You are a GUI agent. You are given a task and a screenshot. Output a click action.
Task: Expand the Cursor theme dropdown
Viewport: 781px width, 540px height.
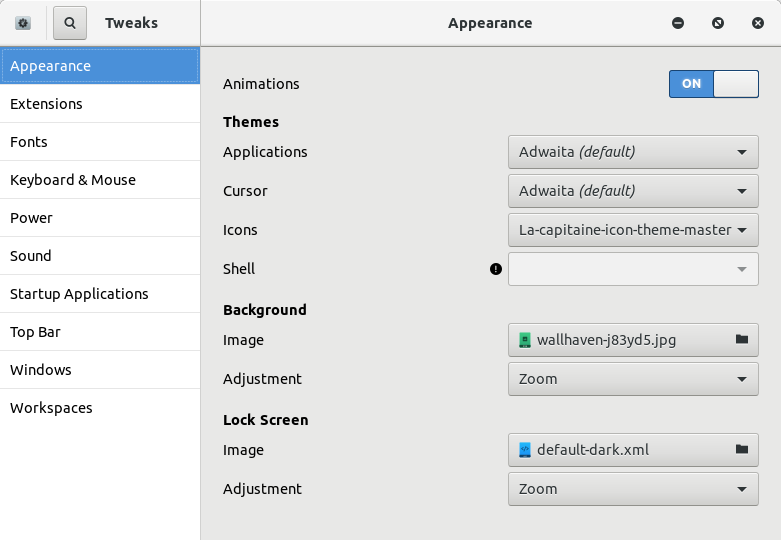633,191
